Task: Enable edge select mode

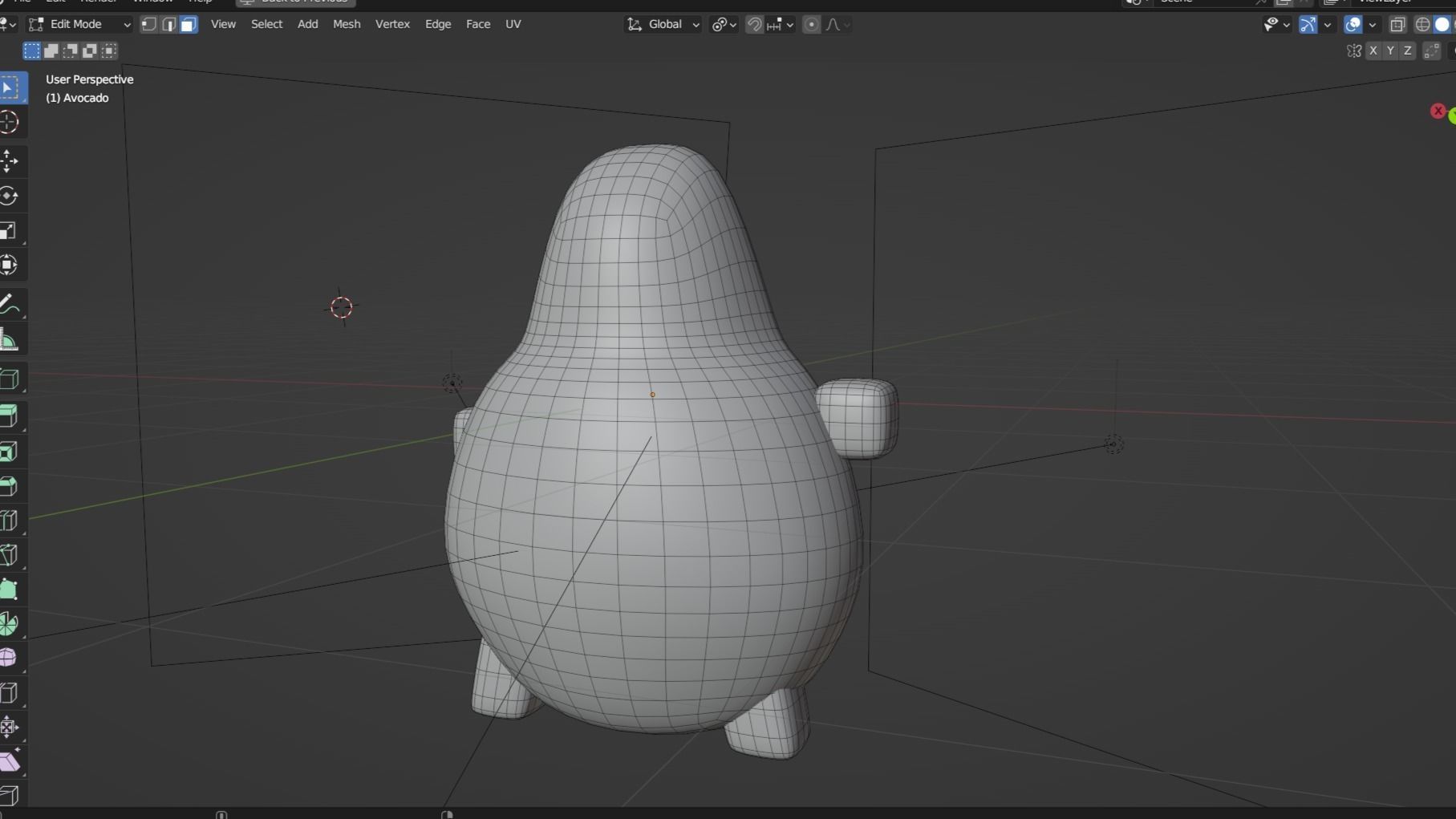Action: [x=168, y=24]
